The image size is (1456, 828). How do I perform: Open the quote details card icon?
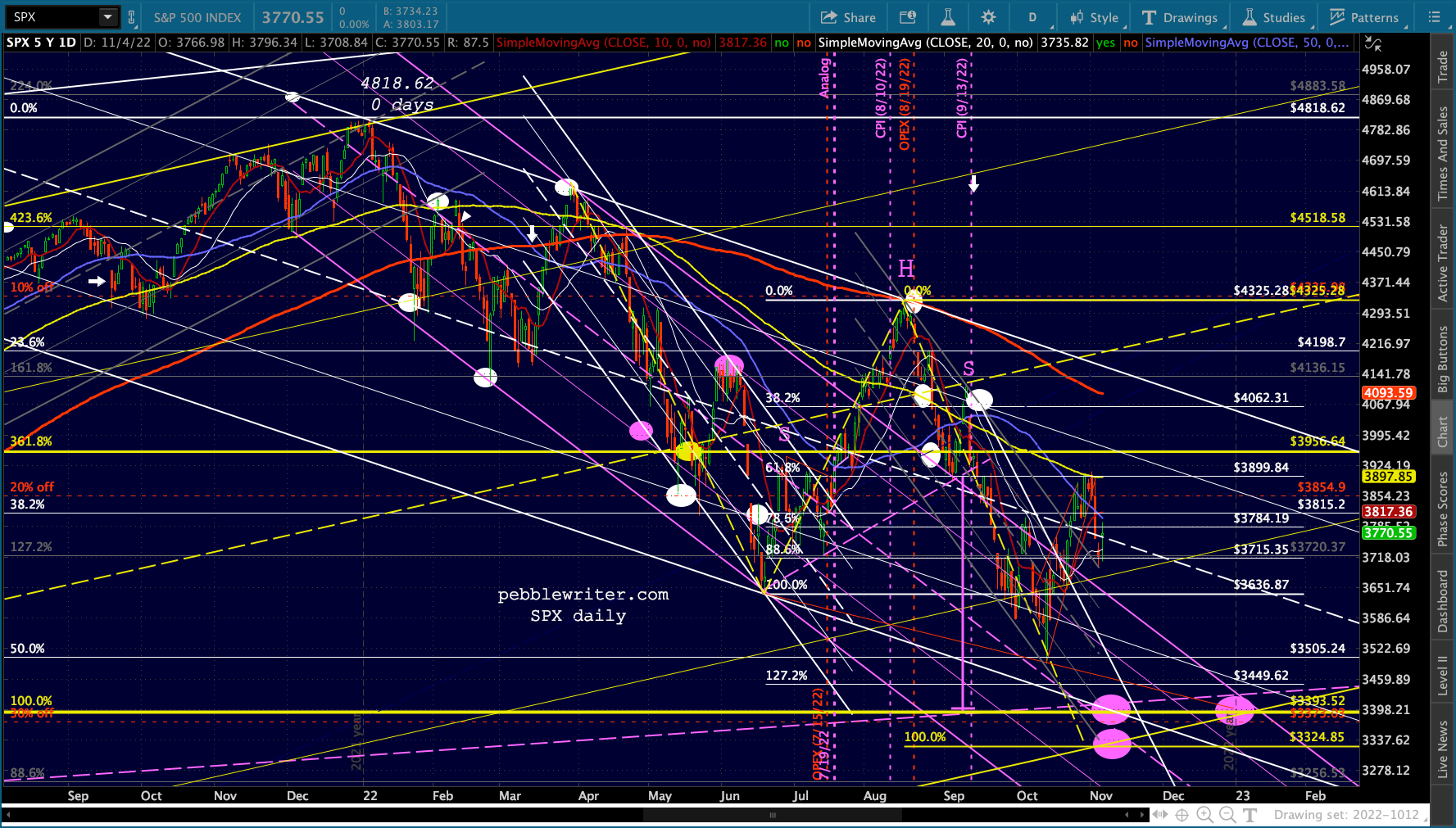pos(908,17)
